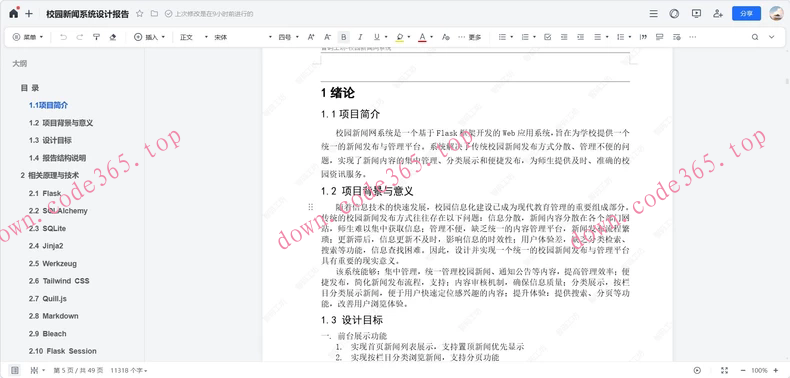
Task: Click the play icon in status bar
Action: [697, 370]
